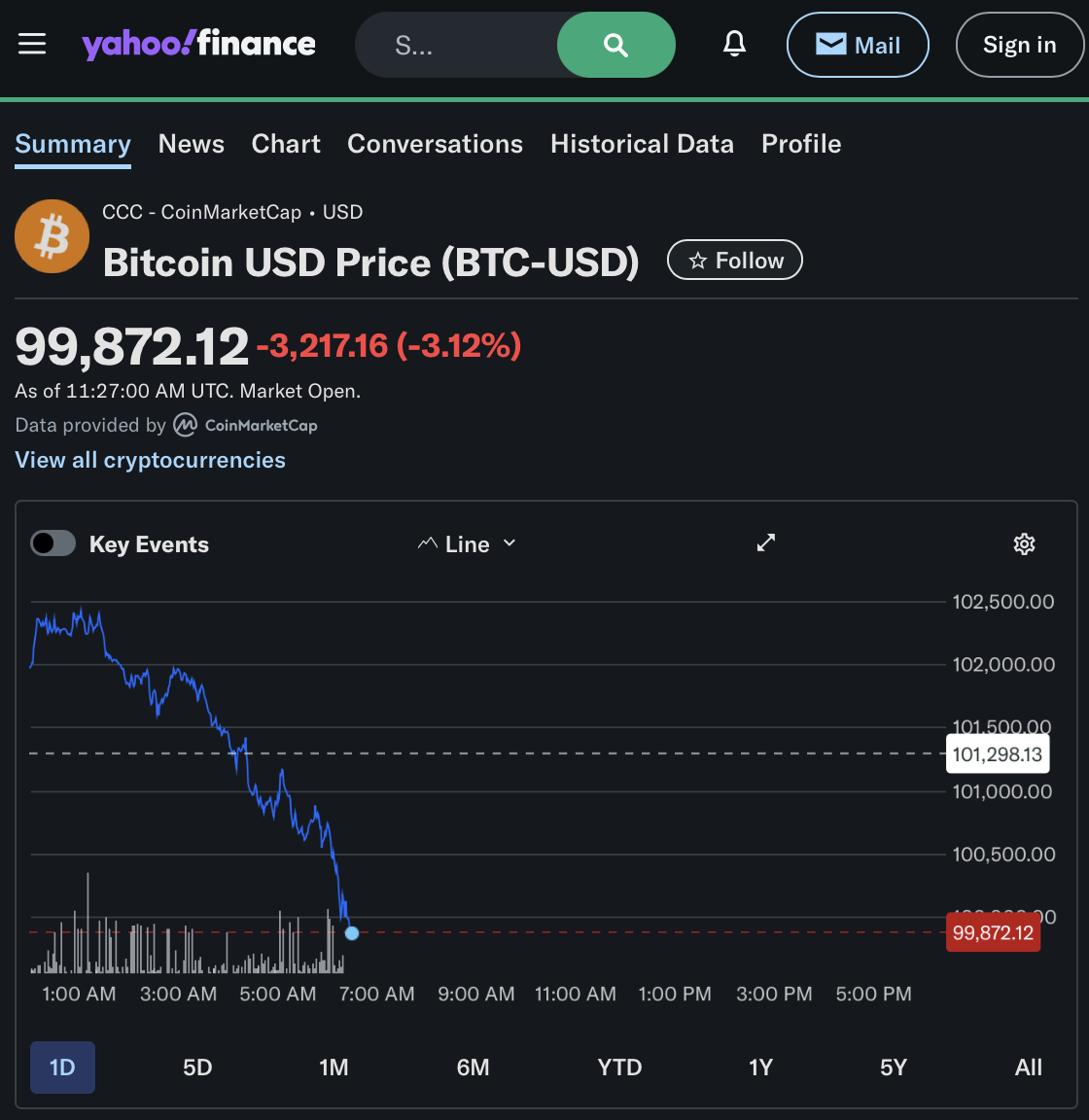Expand the chart to fullscreen
The height and width of the screenshot is (1120, 1089).
pos(766,543)
